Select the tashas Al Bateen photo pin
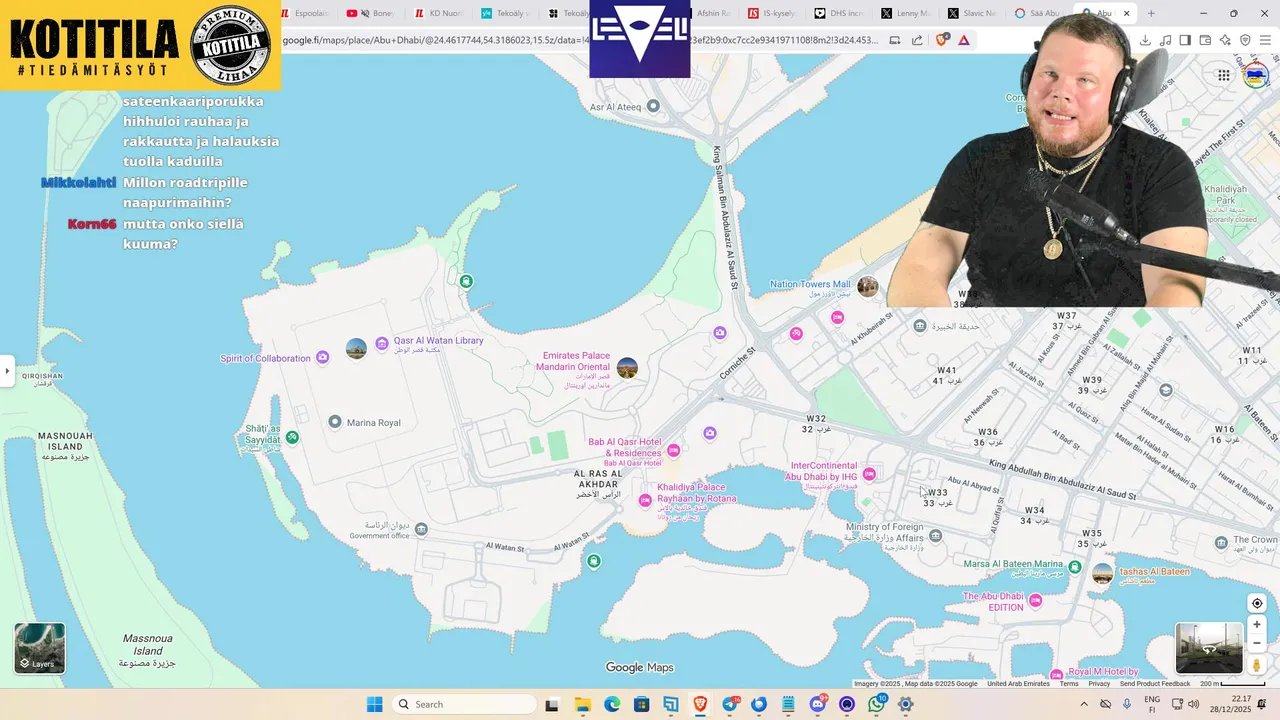The image size is (1280, 720). [1102, 573]
